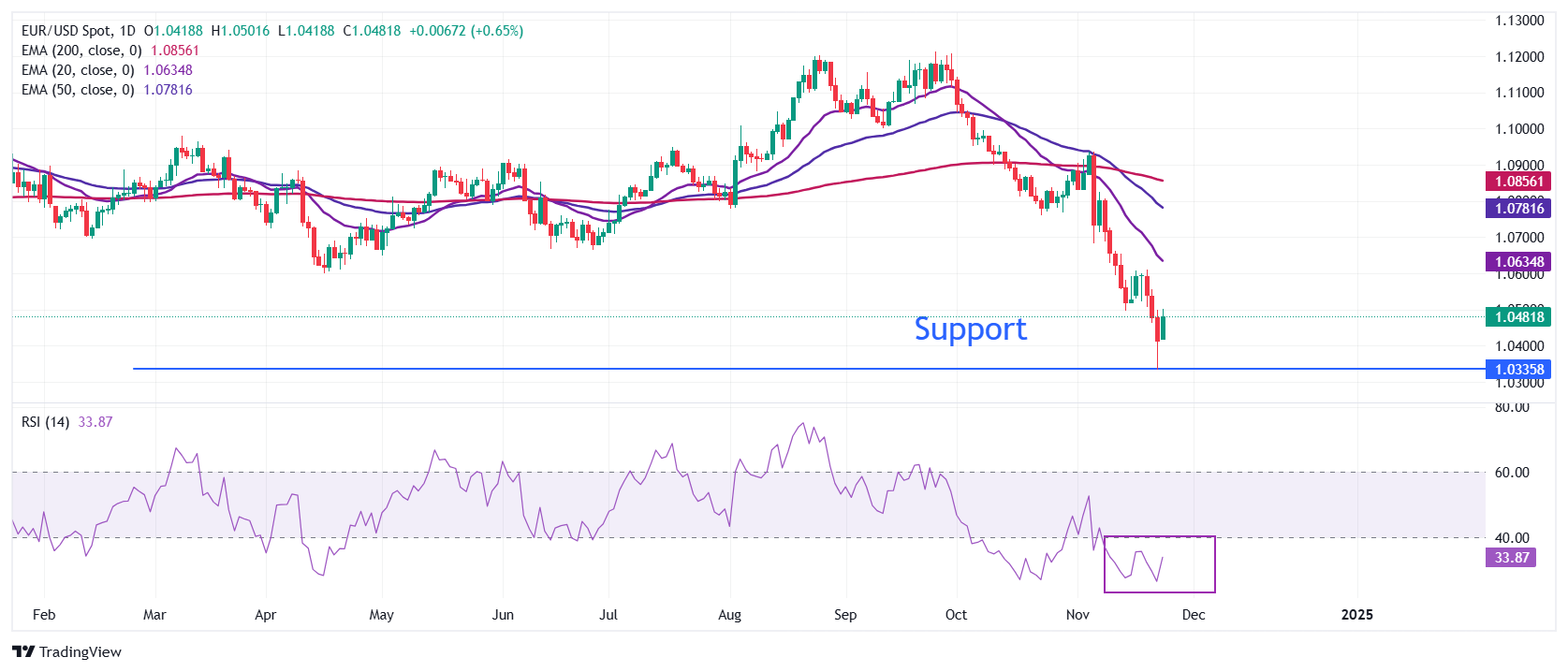1568x672 pixels.
Task: Click the Dec label on time axis
Action: pyautogui.click(x=1194, y=615)
